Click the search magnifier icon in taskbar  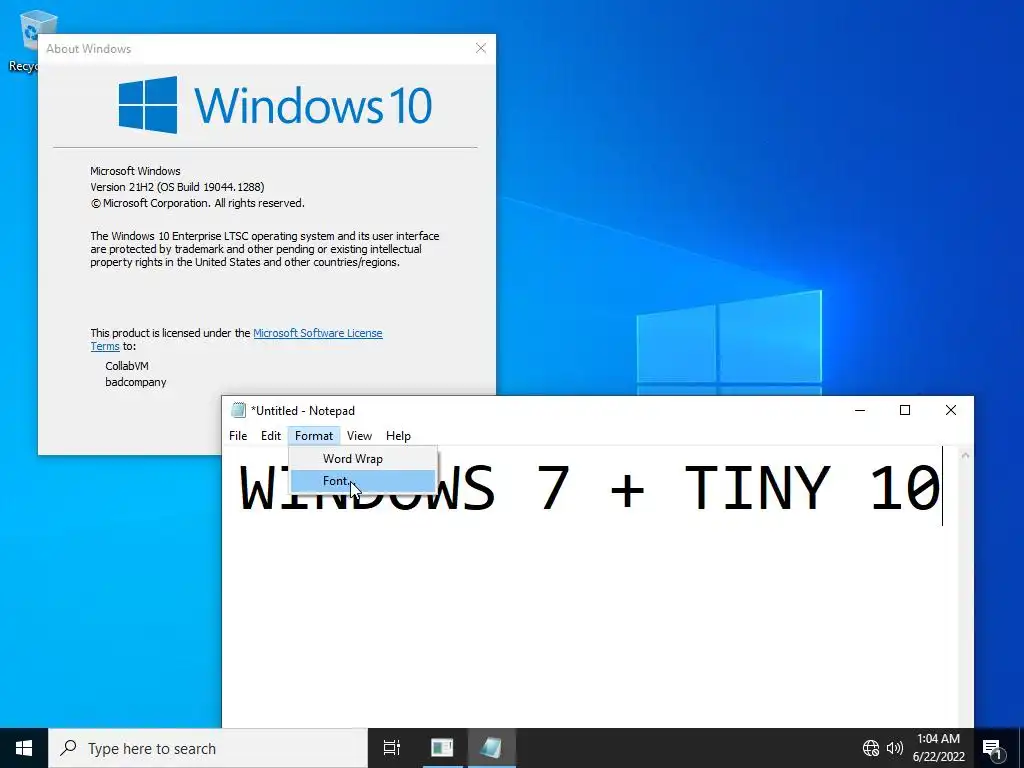(68, 748)
